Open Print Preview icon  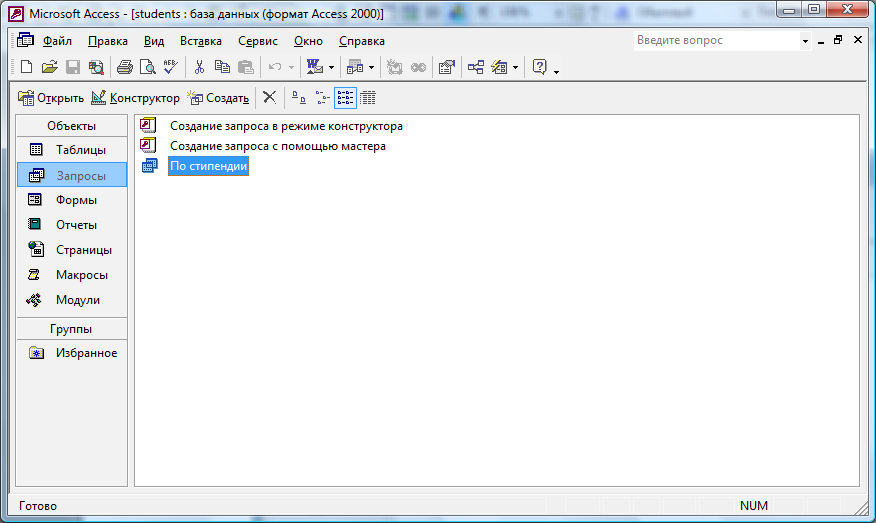[147, 68]
